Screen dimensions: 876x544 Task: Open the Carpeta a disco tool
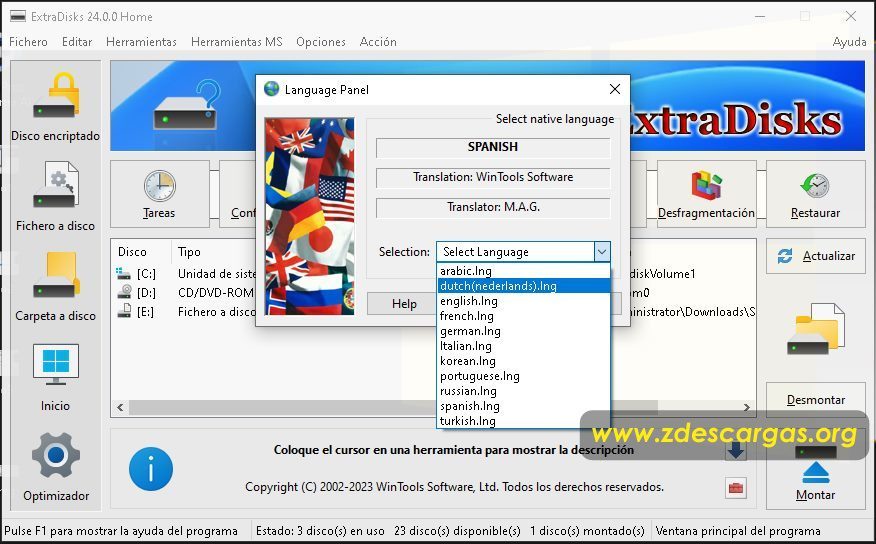click(55, 286)
